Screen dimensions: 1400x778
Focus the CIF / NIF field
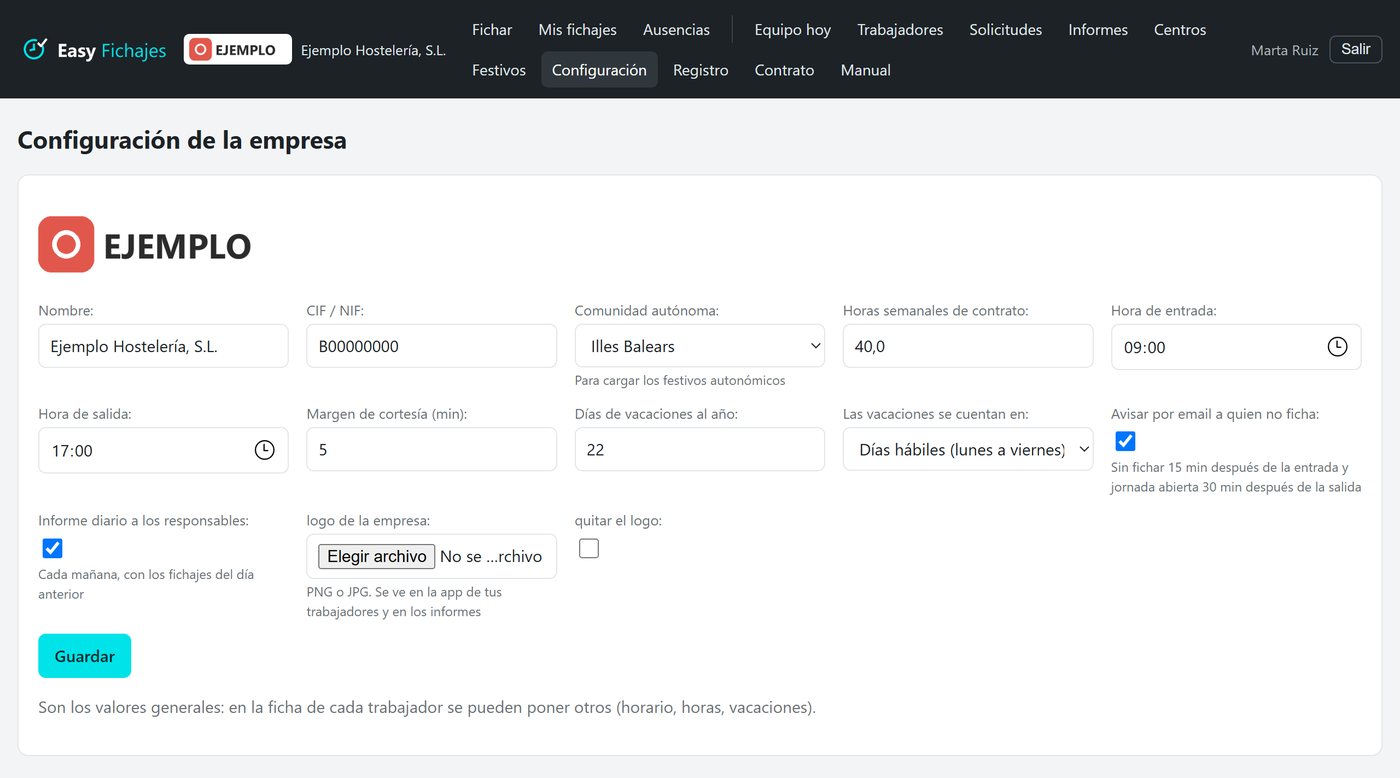point(431,346)
